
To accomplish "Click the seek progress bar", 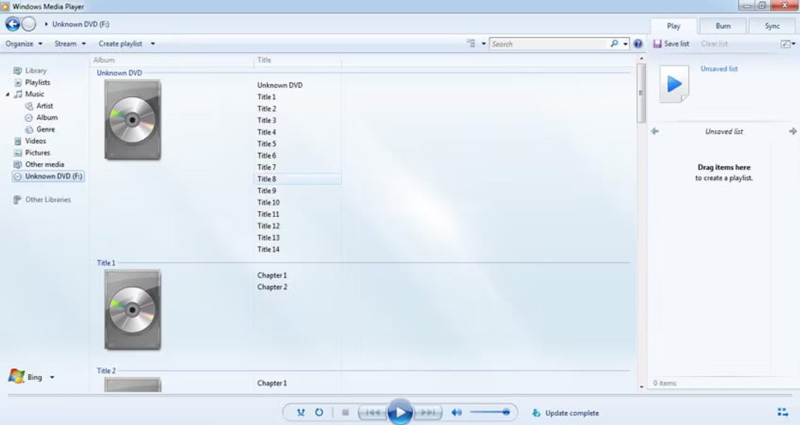I will [399, 395].
